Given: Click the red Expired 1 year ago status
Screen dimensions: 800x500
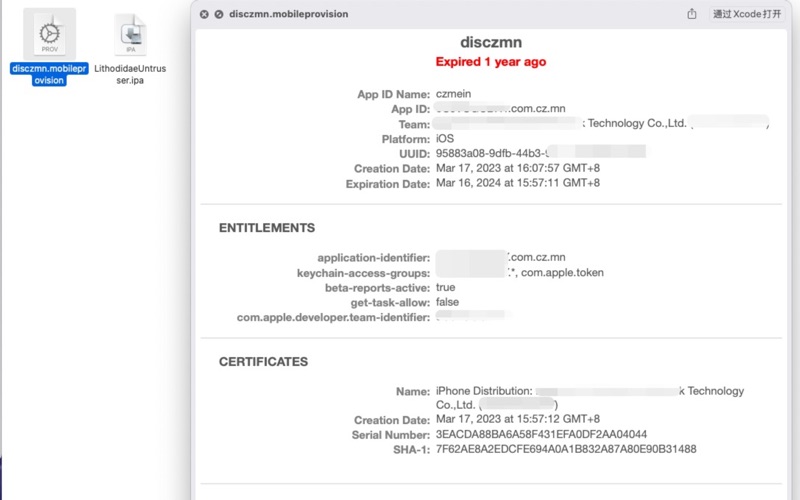Looking at the screenshot, I should pyautogui.click(x=490, y=62).
